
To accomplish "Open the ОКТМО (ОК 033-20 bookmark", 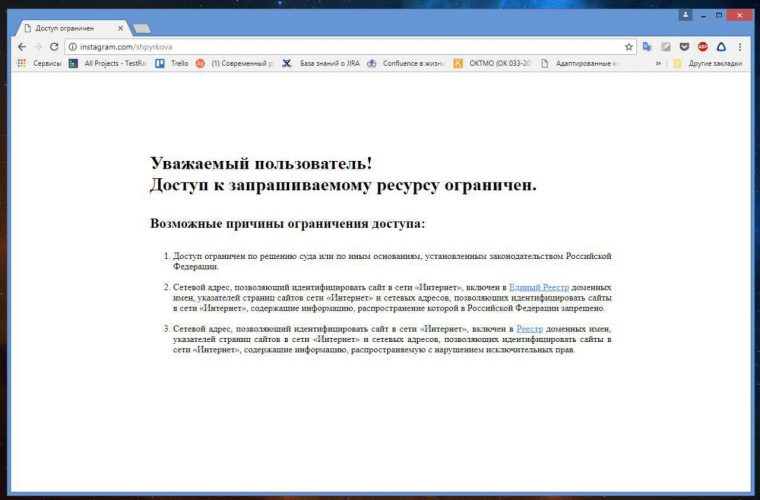I will click(492, 63).
